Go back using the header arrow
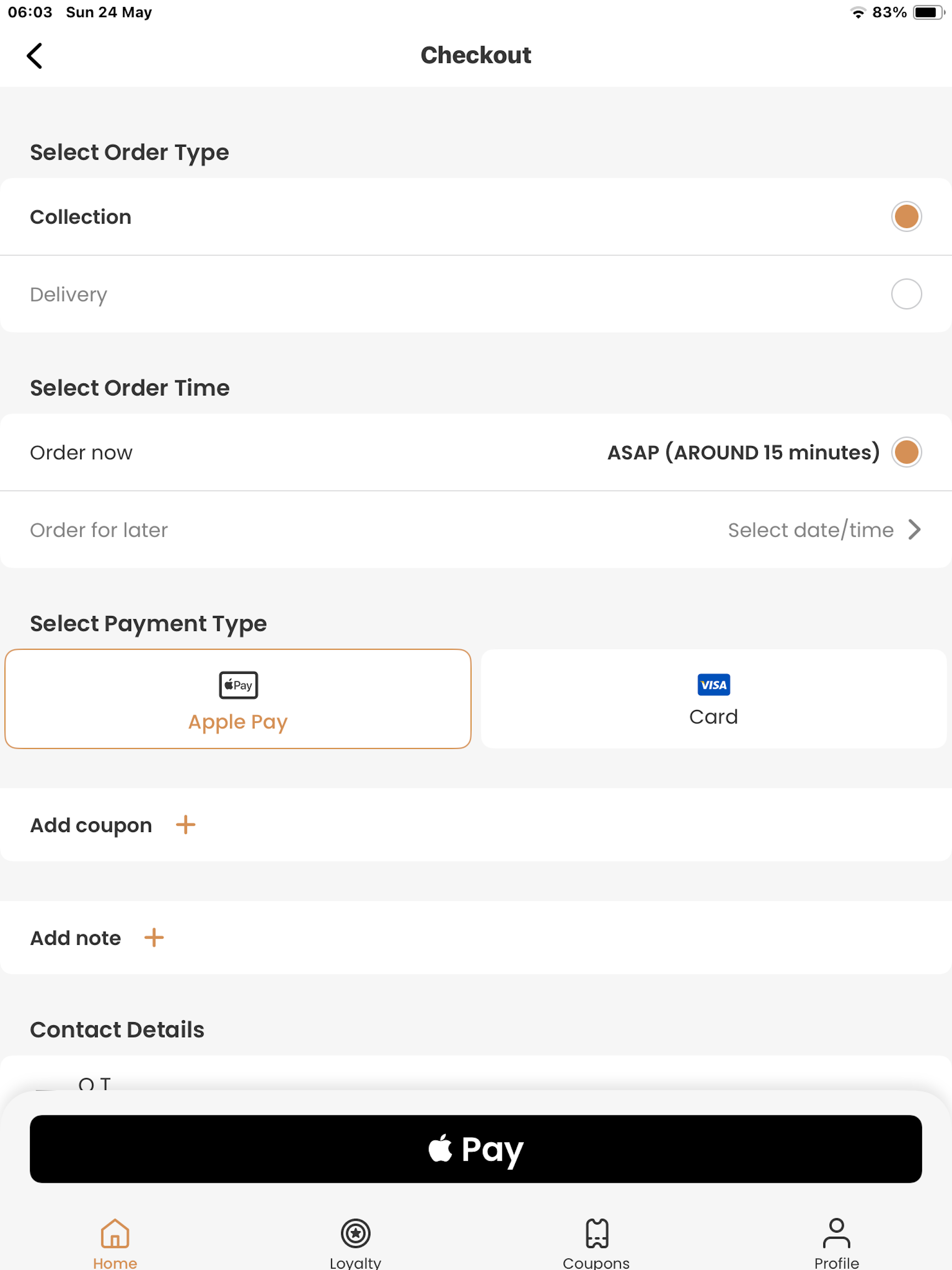The height and width of the screenshot is (1270, 952). point(35,56)
